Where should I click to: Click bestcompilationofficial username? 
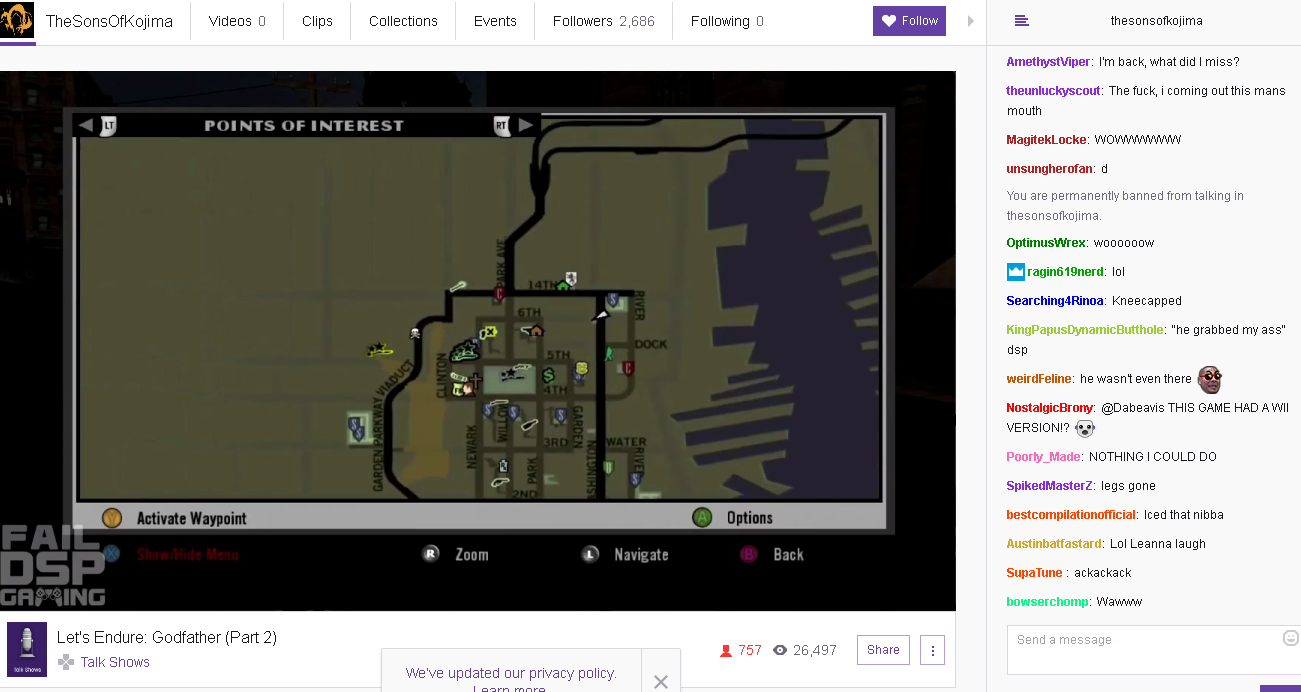[x=1071, y=515]
